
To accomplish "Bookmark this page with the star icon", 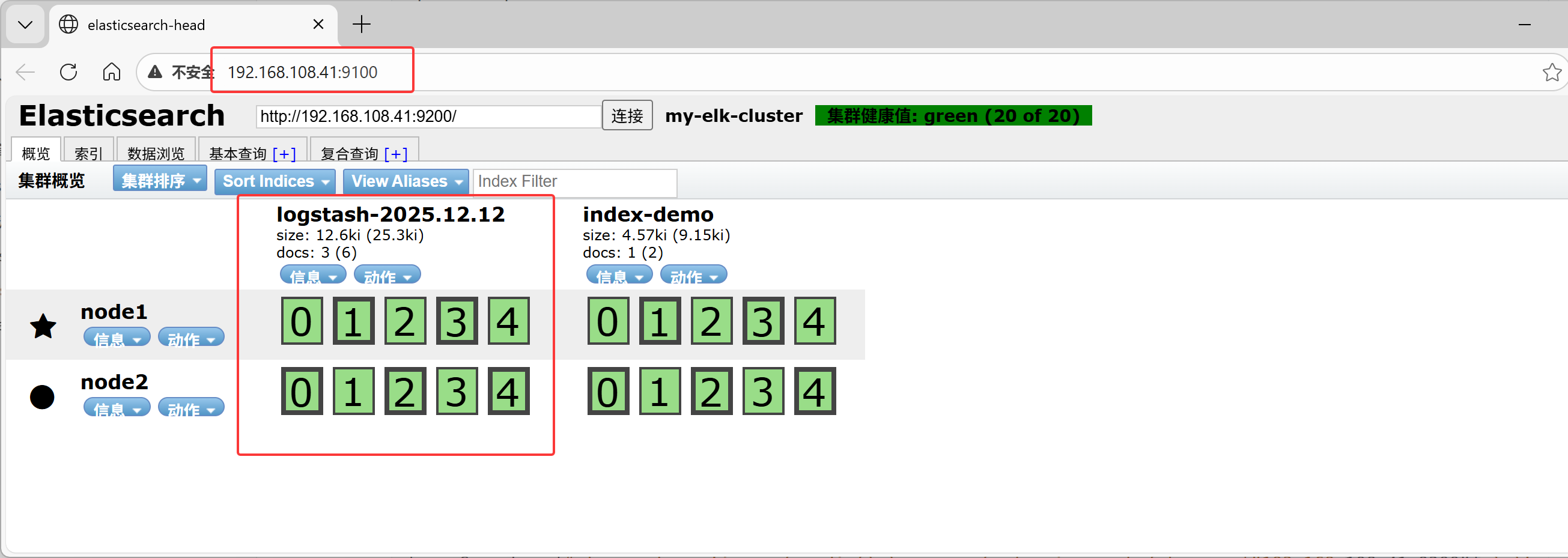I will pyautogui.click(x=1552, y=73).
